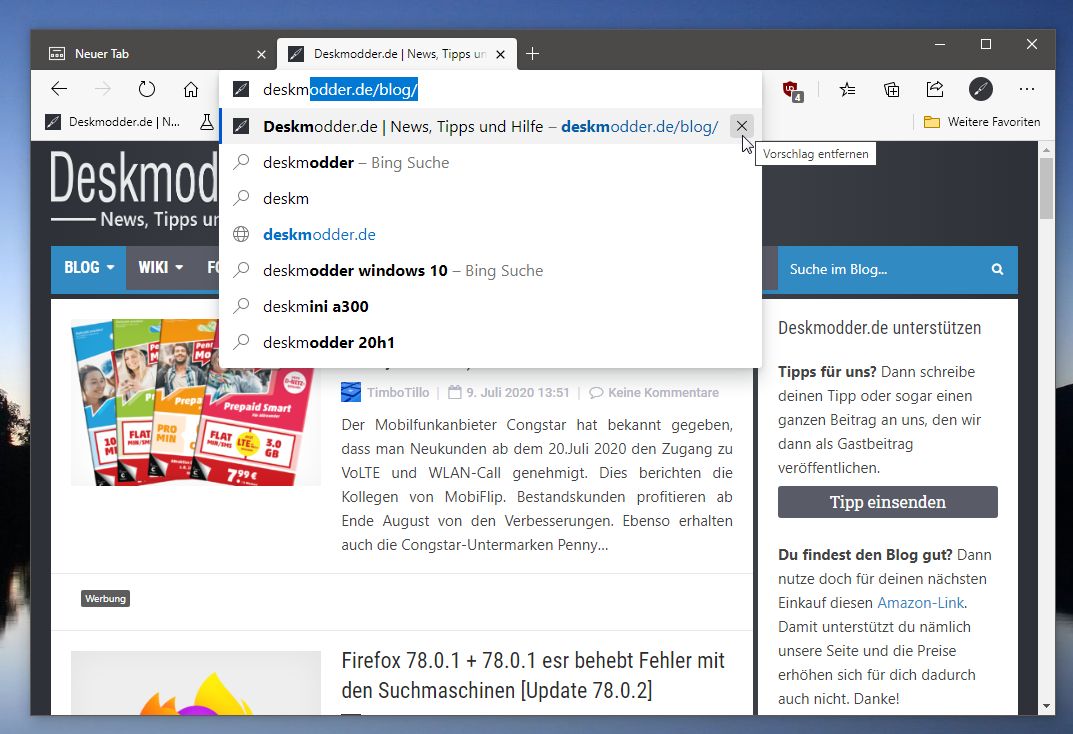Screen dimensions: 1073x734
Task: Reload the page with refresh icon
Action: [x=146, y=89]
